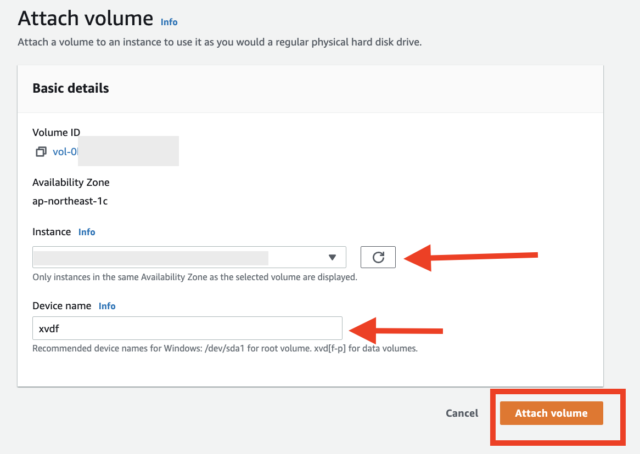Click the Device name input field
Image resolution: width=640 pixels, height=454 pixels.
point(187,328)
